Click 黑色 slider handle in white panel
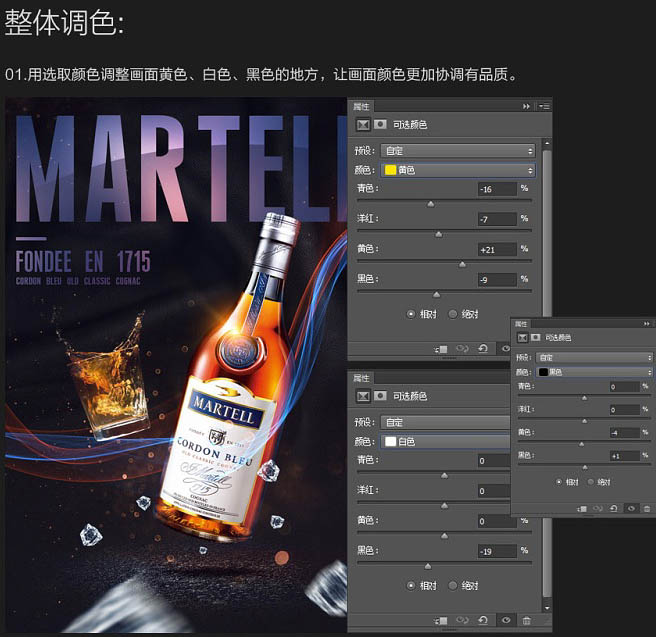Viewport: 656px width, 637px height. coord(428,567)
